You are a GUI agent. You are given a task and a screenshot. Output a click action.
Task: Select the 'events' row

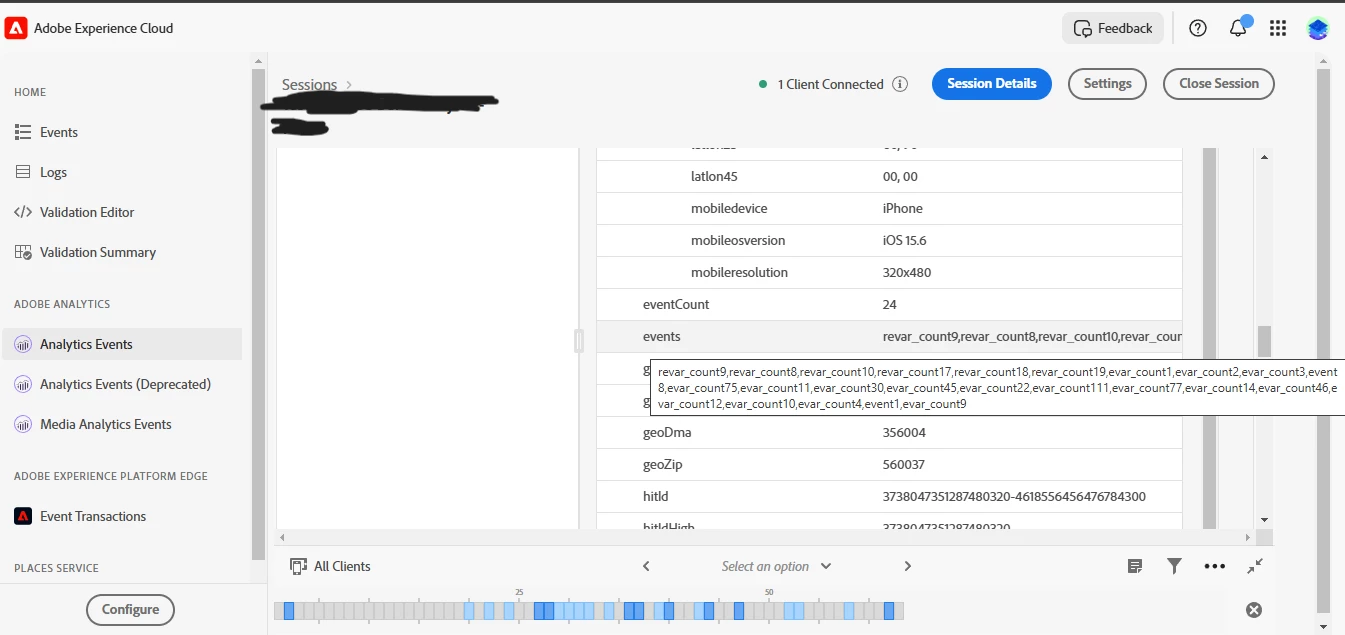(889, 337)
